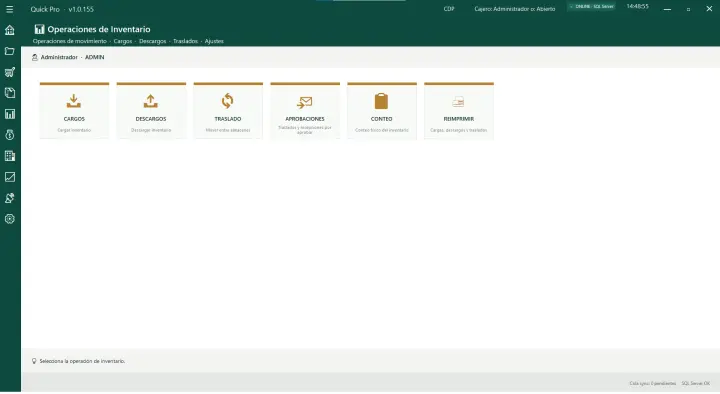Open the CONTEO clipboard tile
This screenshot has width=720, height=394.
(382, 111)
